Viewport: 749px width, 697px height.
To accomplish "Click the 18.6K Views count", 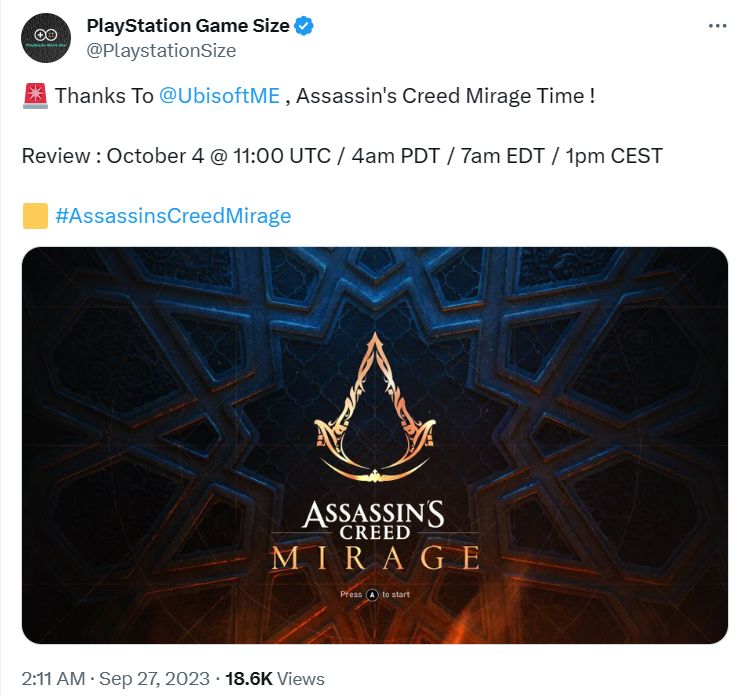I will 275,679.
